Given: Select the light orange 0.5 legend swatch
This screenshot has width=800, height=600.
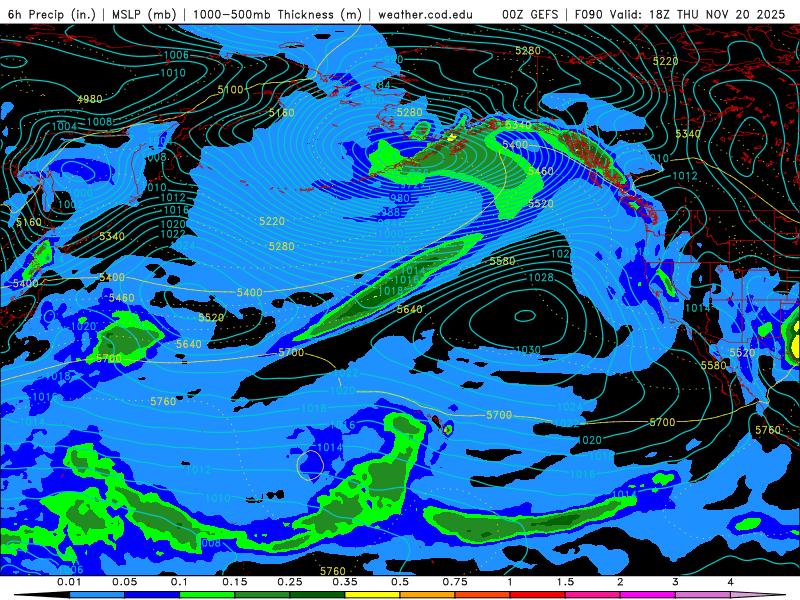Looking at the screenshot, I should click(x=428, y=595).
